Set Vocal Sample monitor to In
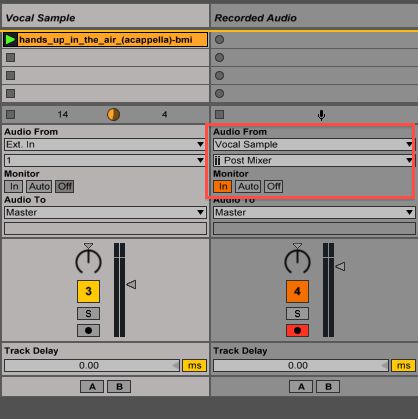 pyautogui.click(x=14, y=186)
